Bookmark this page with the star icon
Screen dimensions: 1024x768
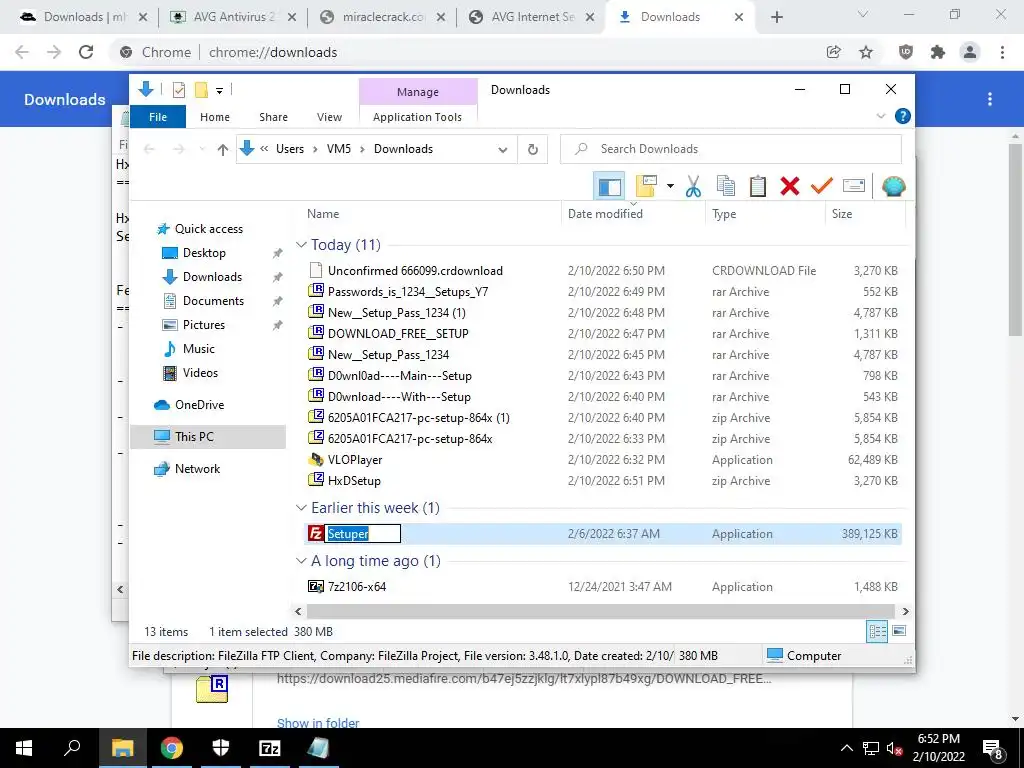pos(866,52)
